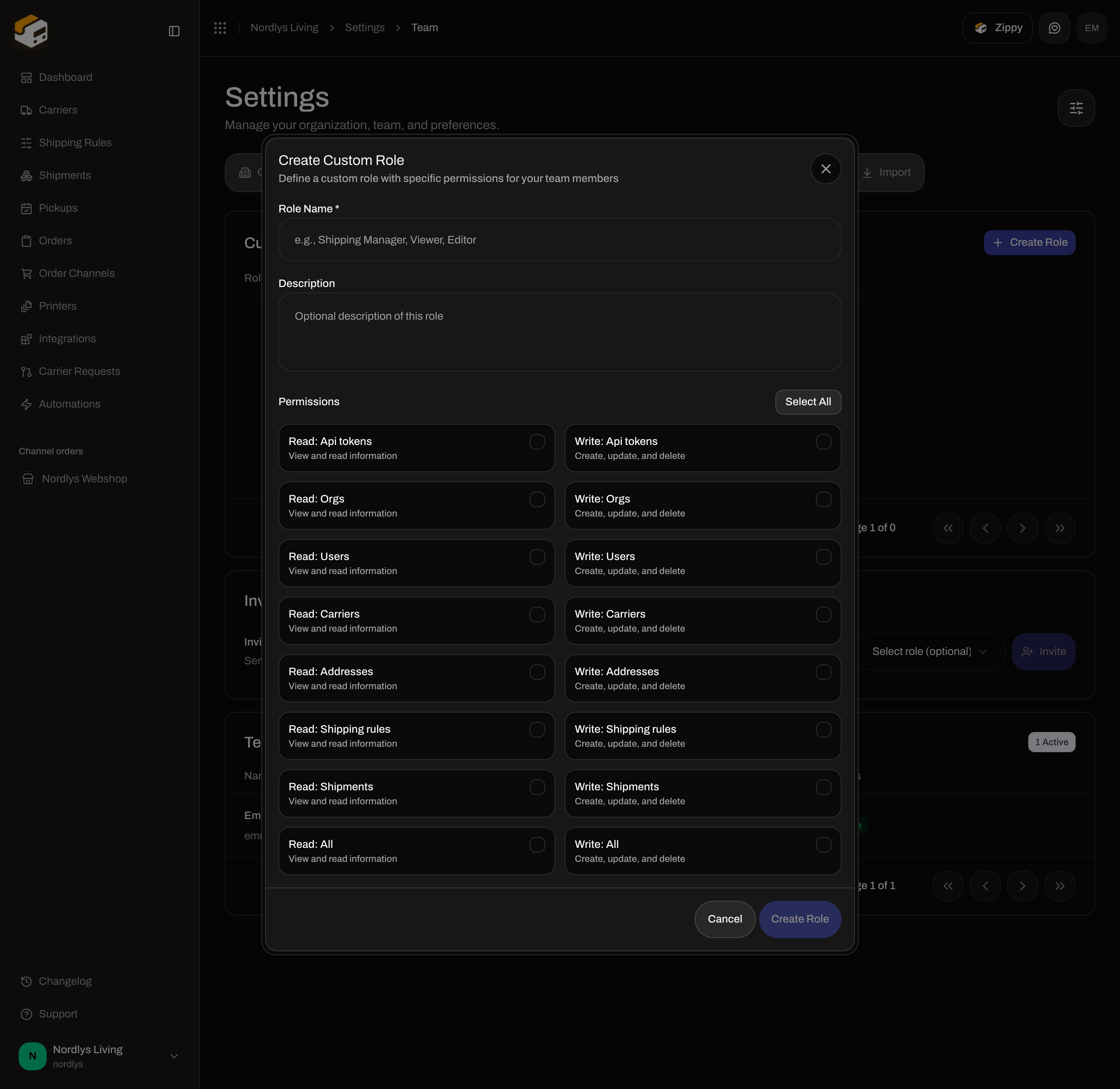Image resolution: width=1120 pixels, height=1089 pixels.
Task: Open the EM user avatar
Action: point(1091,28)
